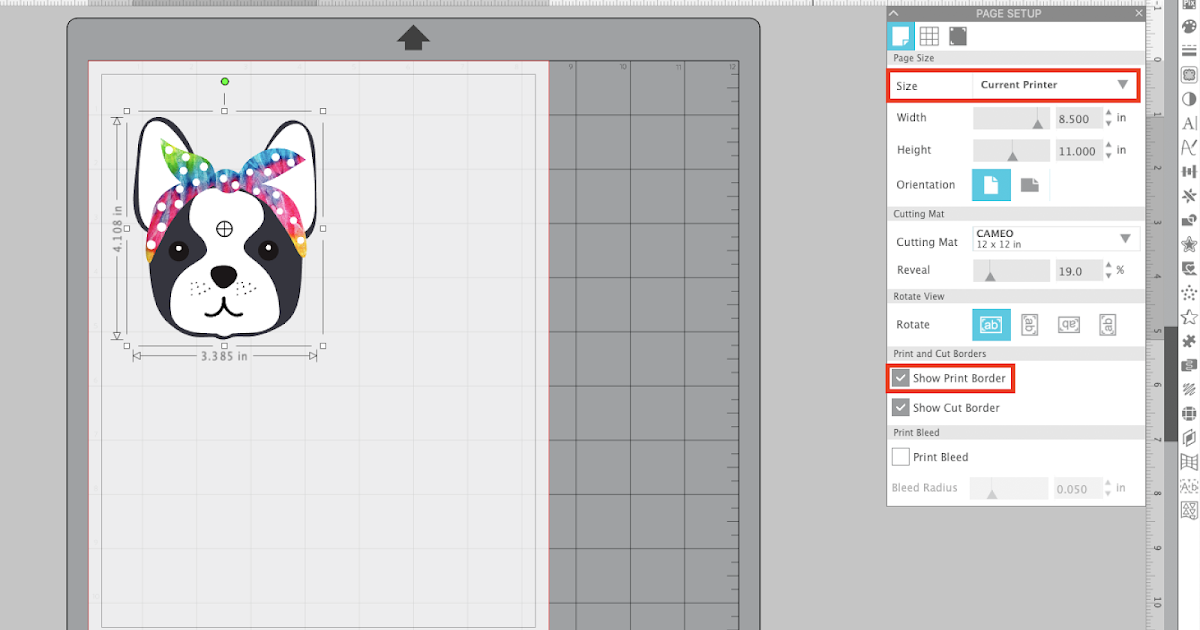This screenshot has width=1200, height=630.
Task: Open the Text to Path curved-A icon
Action: coord(1189,147)
